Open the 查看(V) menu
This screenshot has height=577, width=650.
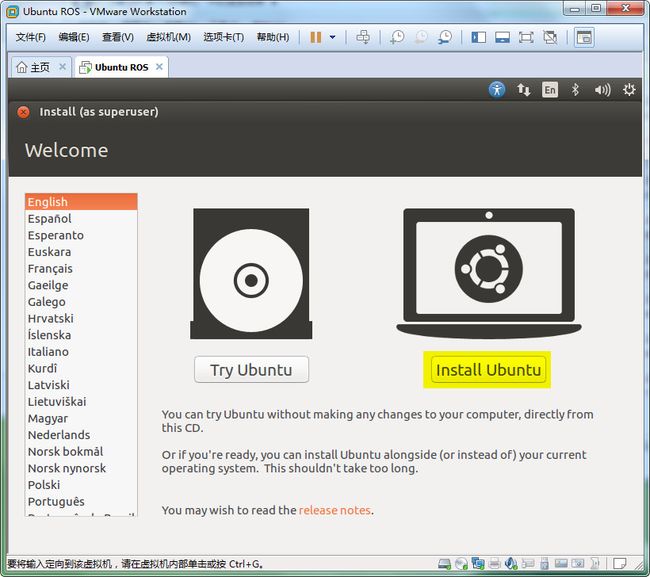point(118,37)
